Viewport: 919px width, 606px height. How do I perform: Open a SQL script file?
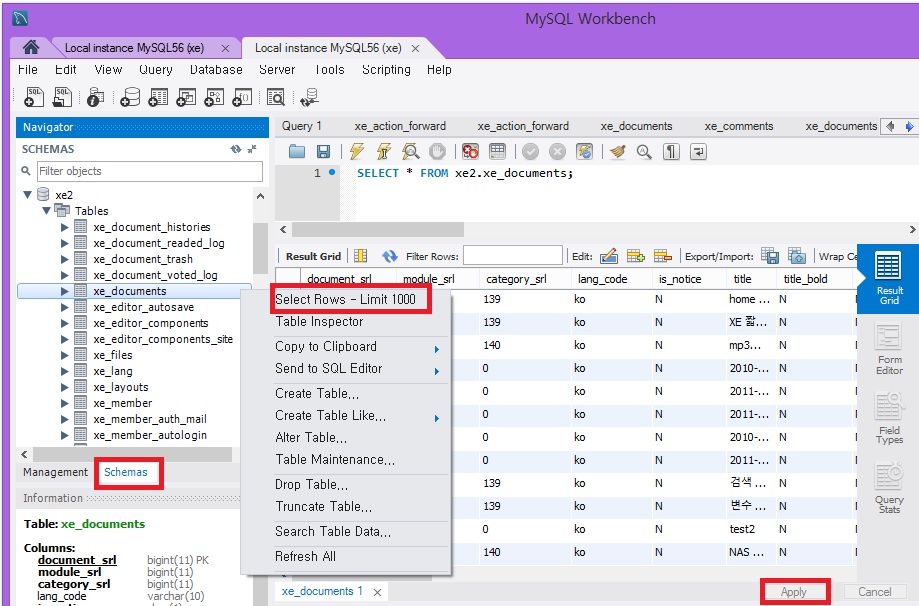coord(62,97)
